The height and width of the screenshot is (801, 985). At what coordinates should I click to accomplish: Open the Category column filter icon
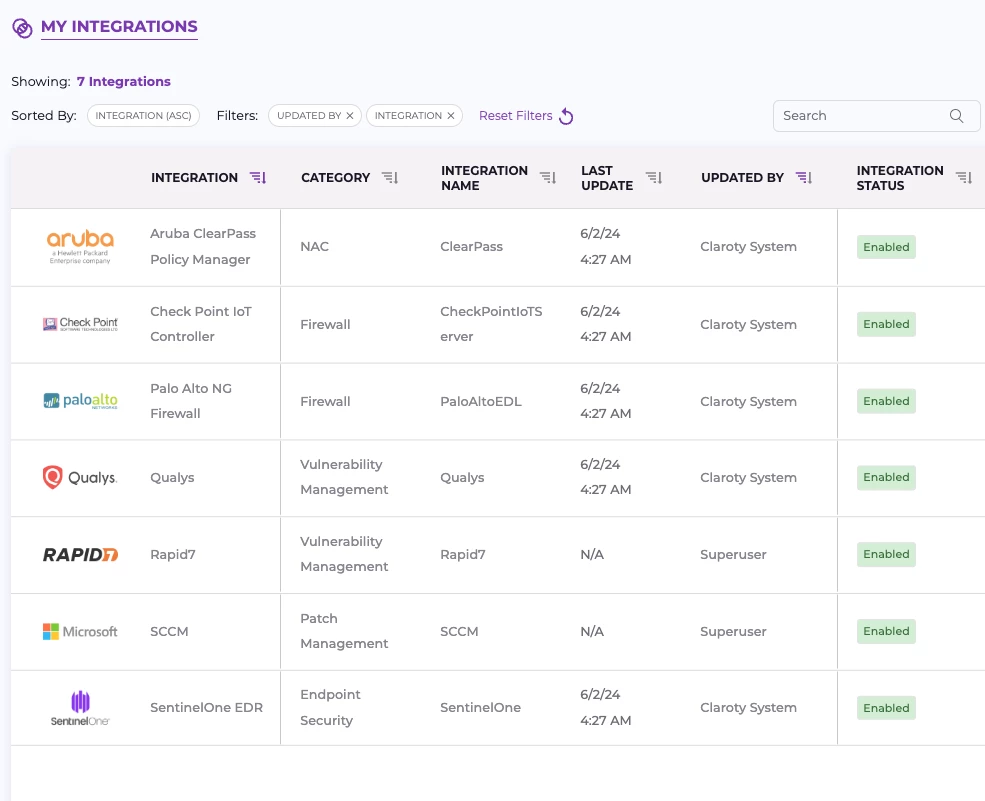(x=390, y=178)
